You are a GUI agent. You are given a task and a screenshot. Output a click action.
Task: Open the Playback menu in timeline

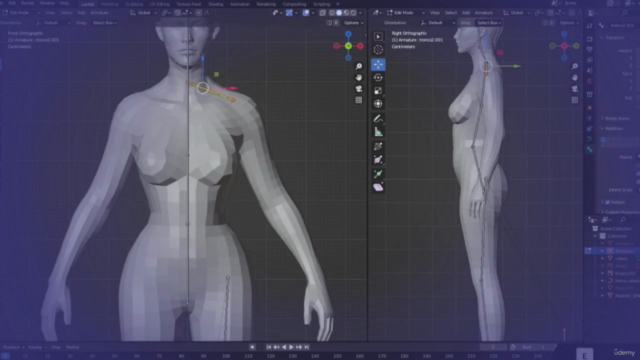click(13, 347)
